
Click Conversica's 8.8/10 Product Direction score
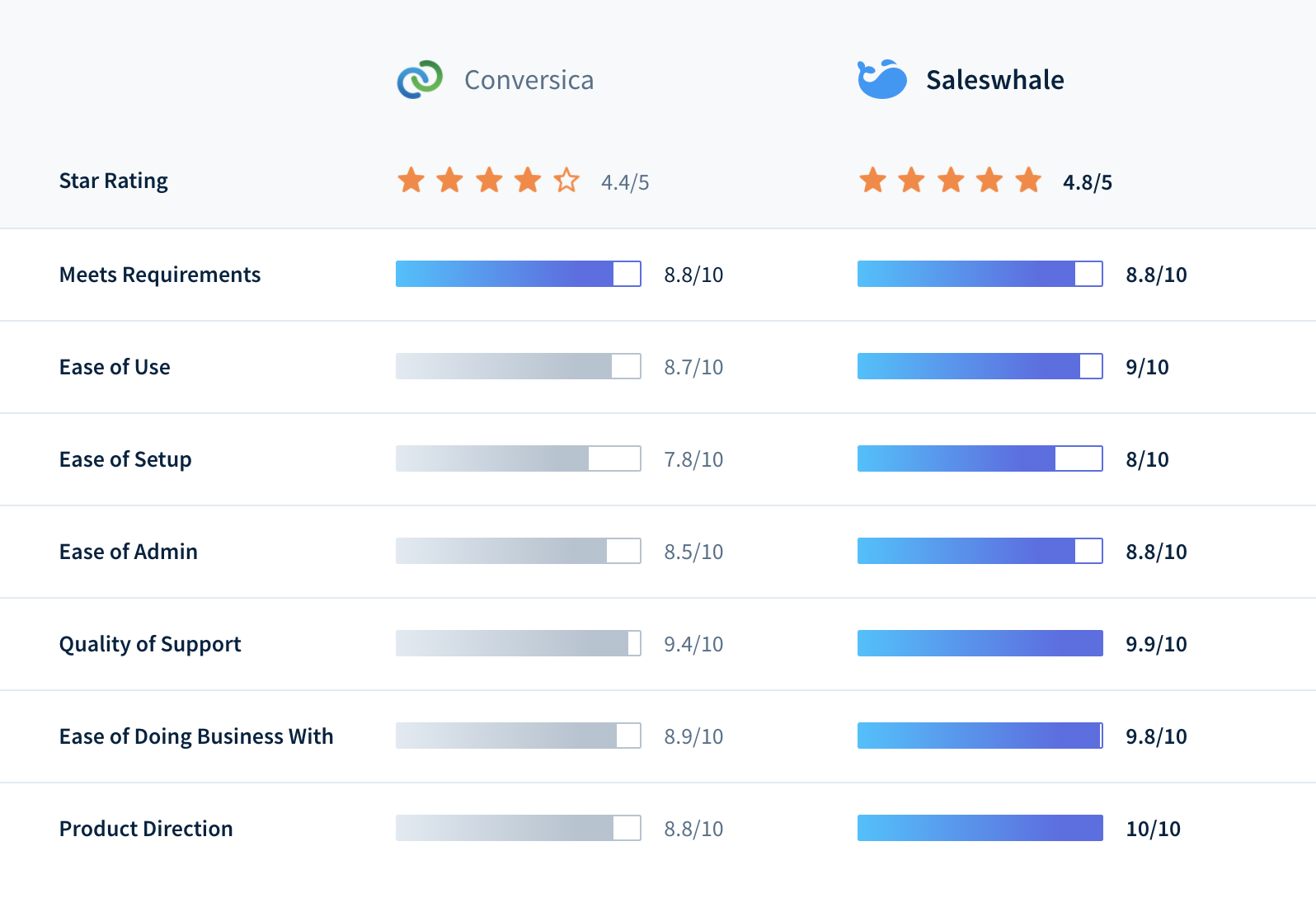coord(693,829)
